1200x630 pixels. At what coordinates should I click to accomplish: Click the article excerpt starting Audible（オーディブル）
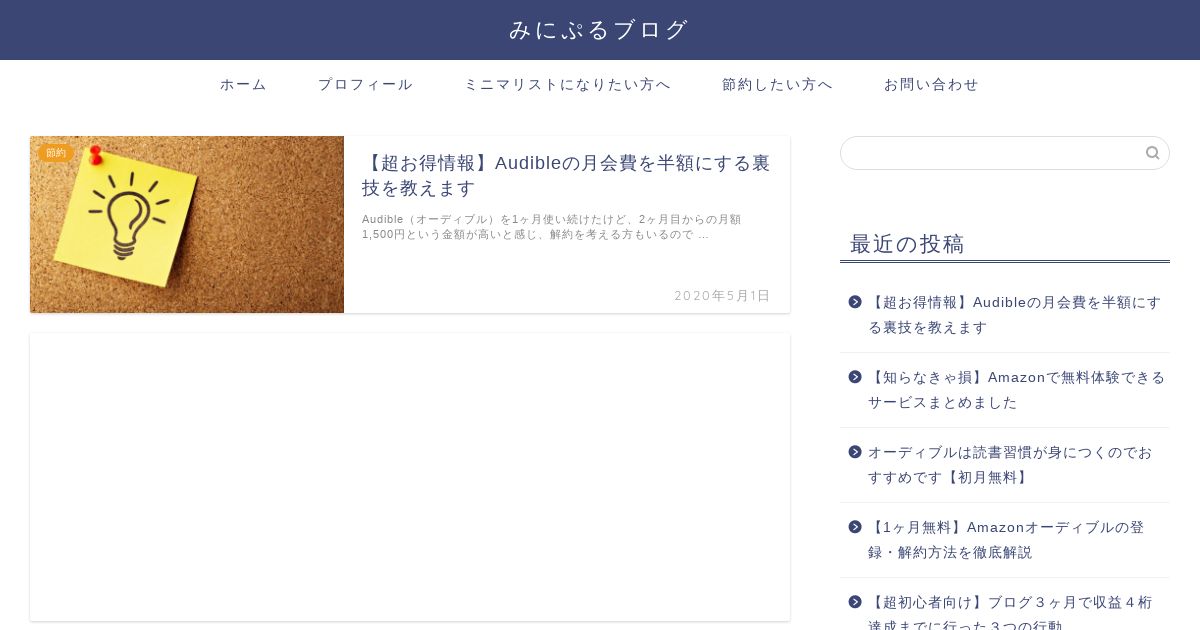[552, 226]
